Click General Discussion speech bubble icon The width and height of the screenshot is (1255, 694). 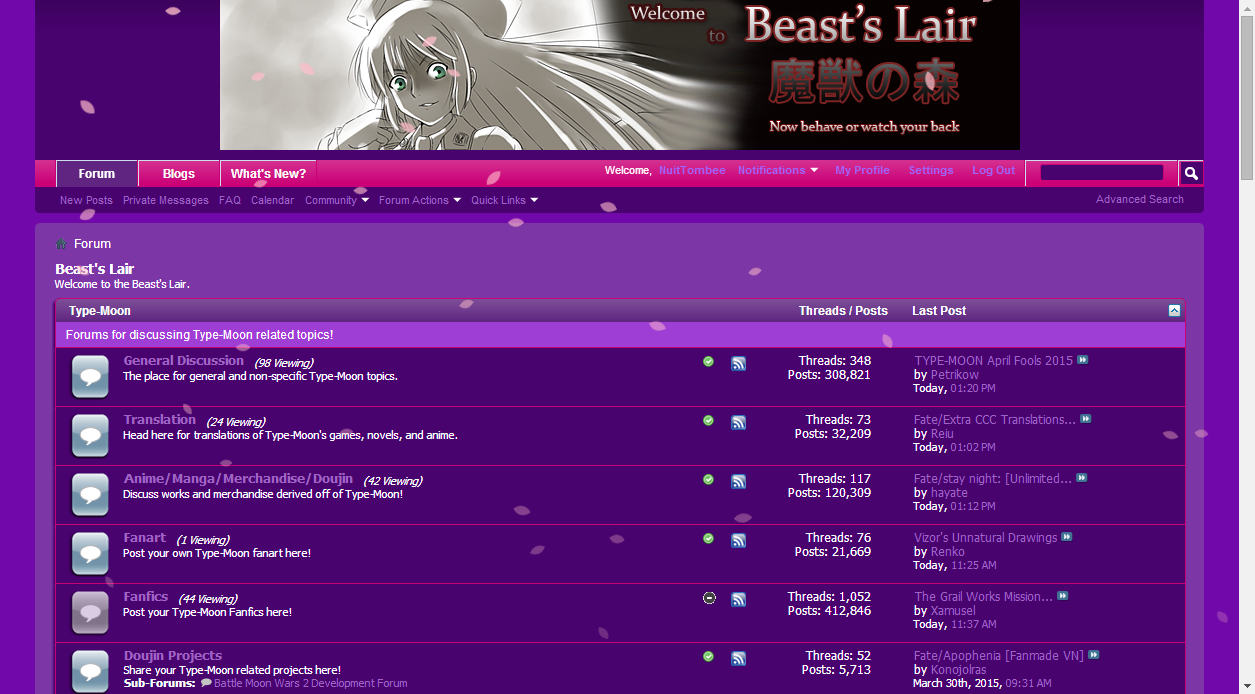[x=90, y=377]
